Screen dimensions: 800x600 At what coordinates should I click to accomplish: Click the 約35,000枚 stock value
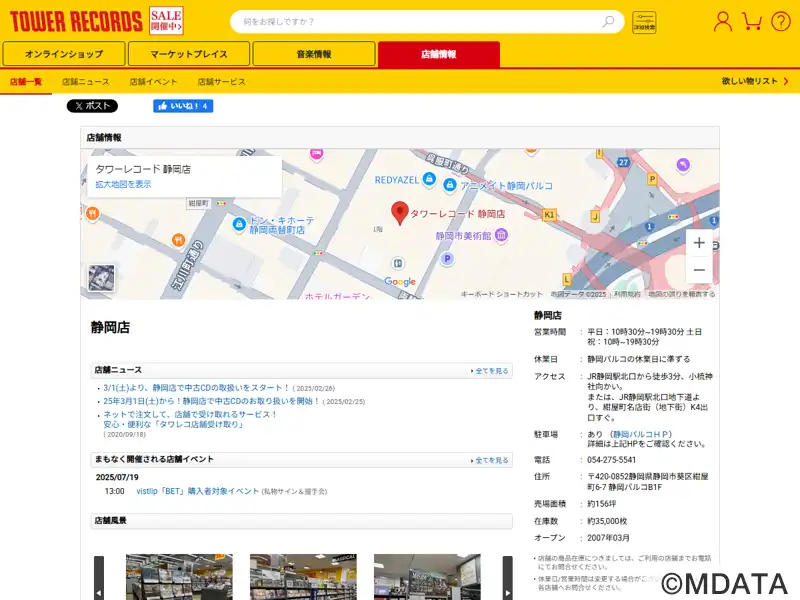tap(607, 521)
